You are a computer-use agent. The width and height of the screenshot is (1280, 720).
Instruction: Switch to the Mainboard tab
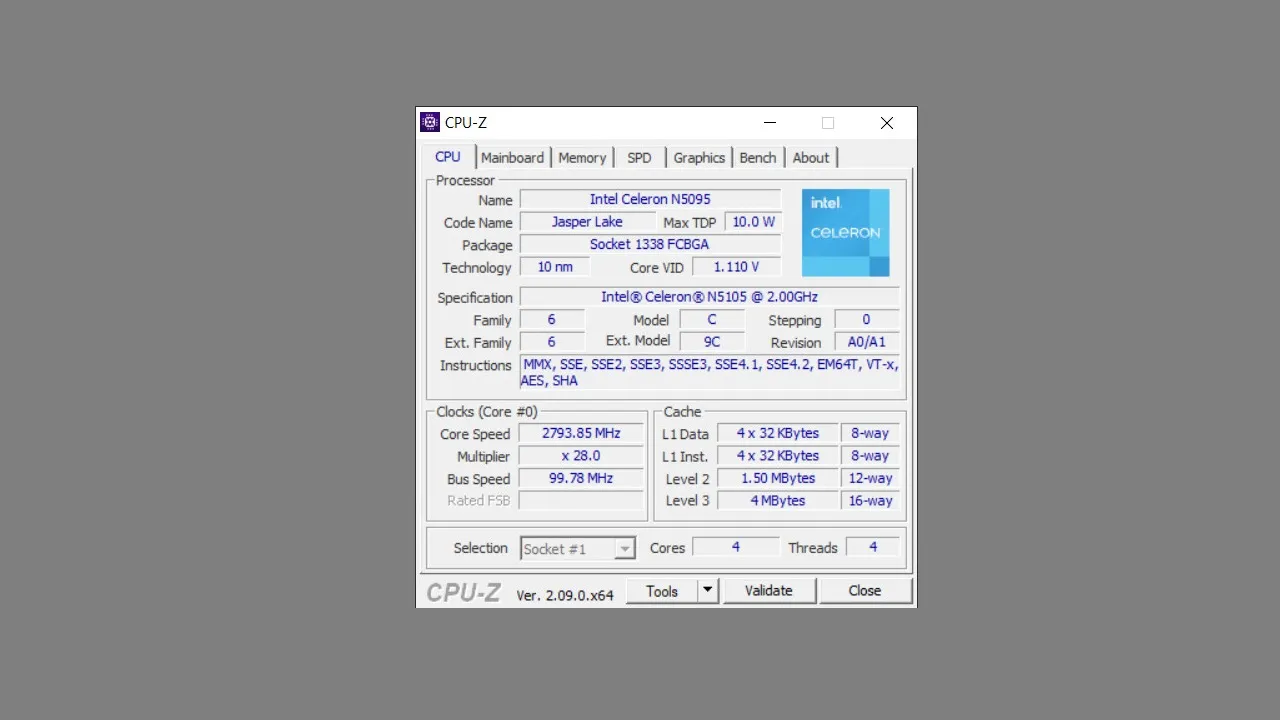(512, 157)
